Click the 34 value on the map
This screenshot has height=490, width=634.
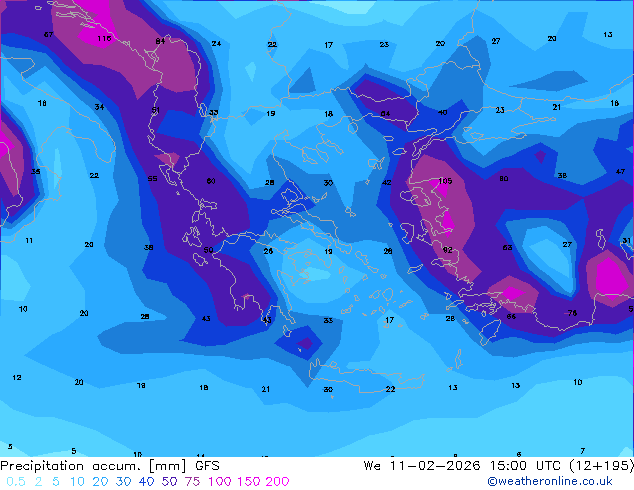click(x=99, y=107)
